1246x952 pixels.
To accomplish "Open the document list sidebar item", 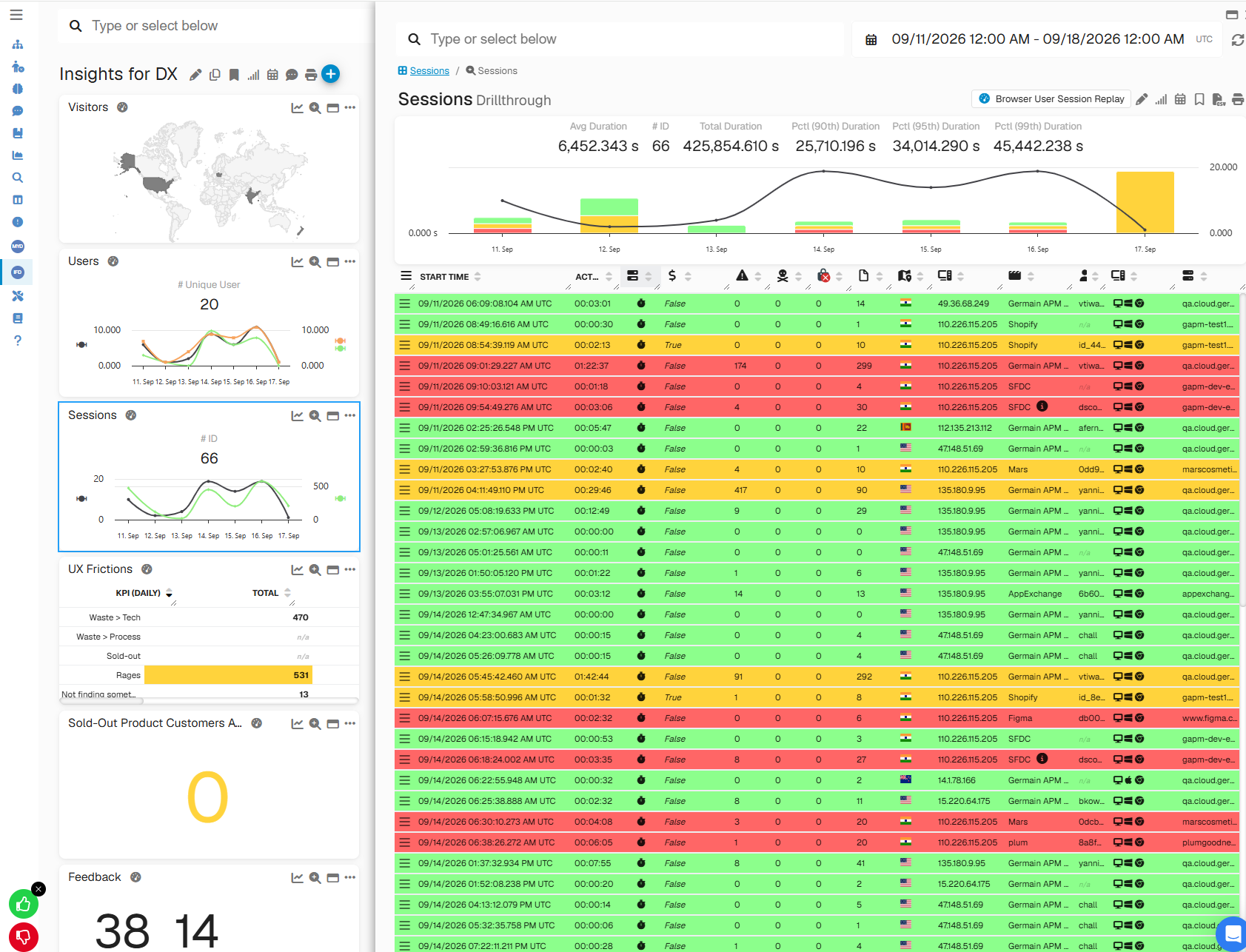I will pos(18,318).
